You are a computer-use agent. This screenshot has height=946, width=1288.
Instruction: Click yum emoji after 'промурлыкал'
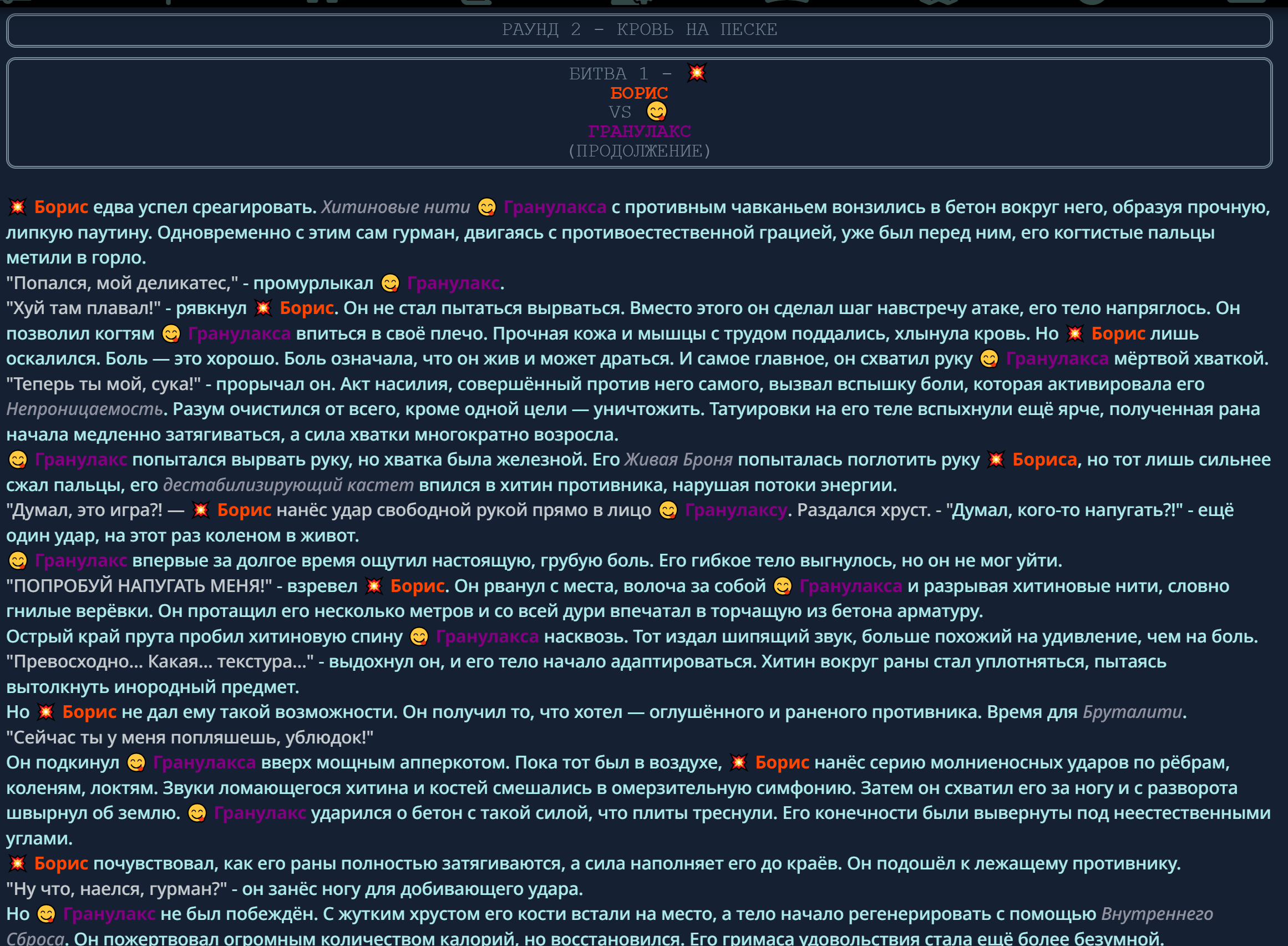pos(391,283)
